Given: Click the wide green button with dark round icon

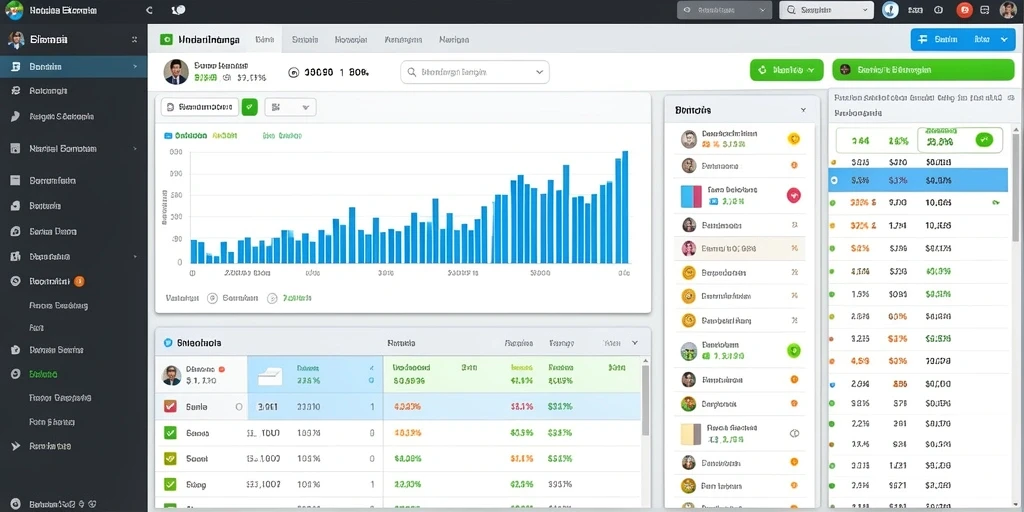Looking at the screenshot, I should 923,70.
